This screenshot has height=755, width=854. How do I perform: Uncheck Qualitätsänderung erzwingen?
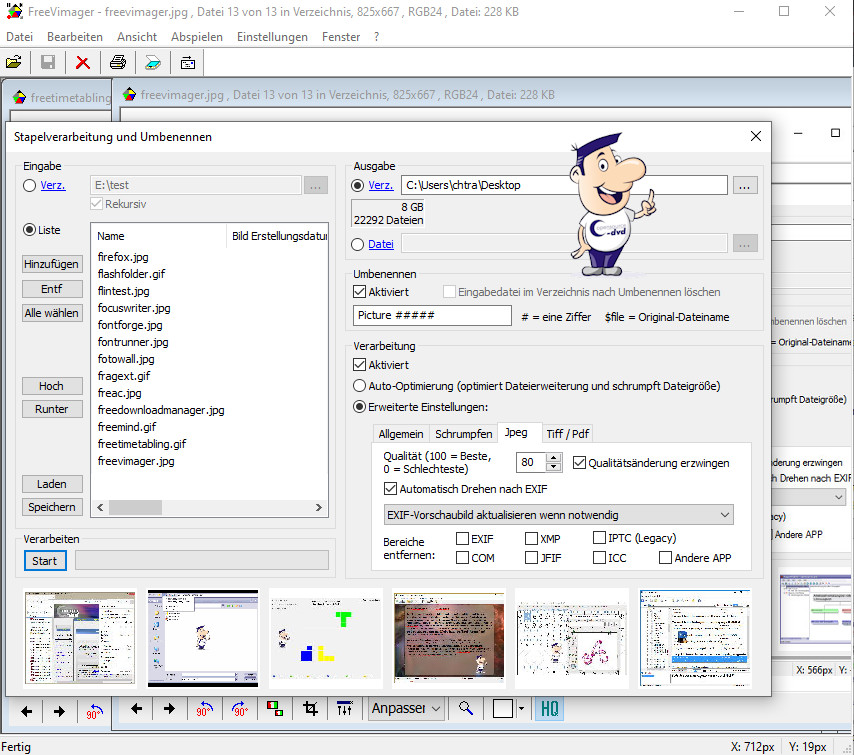click(x=580, y=463)
